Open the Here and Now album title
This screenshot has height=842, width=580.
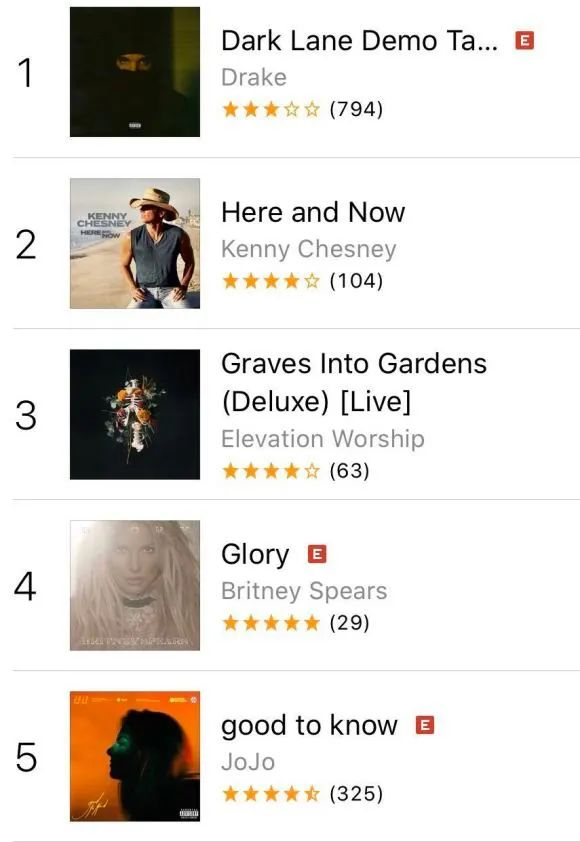313,212
